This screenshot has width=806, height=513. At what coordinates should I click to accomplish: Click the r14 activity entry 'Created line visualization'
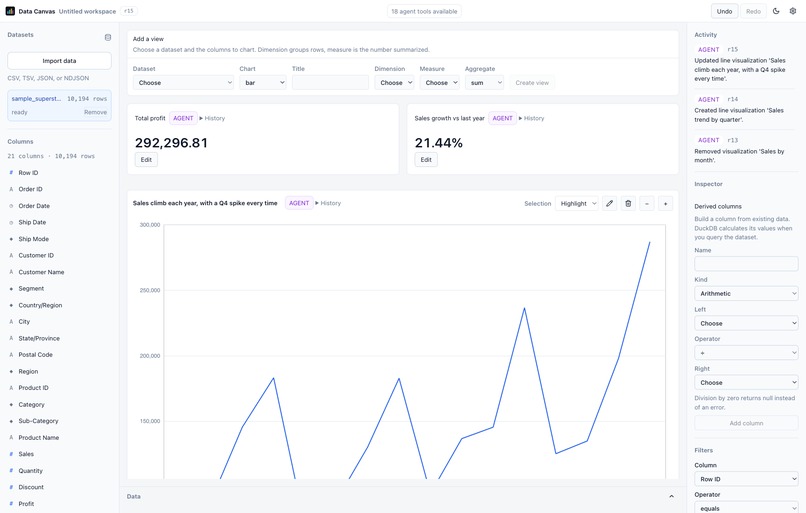(745, 109)
